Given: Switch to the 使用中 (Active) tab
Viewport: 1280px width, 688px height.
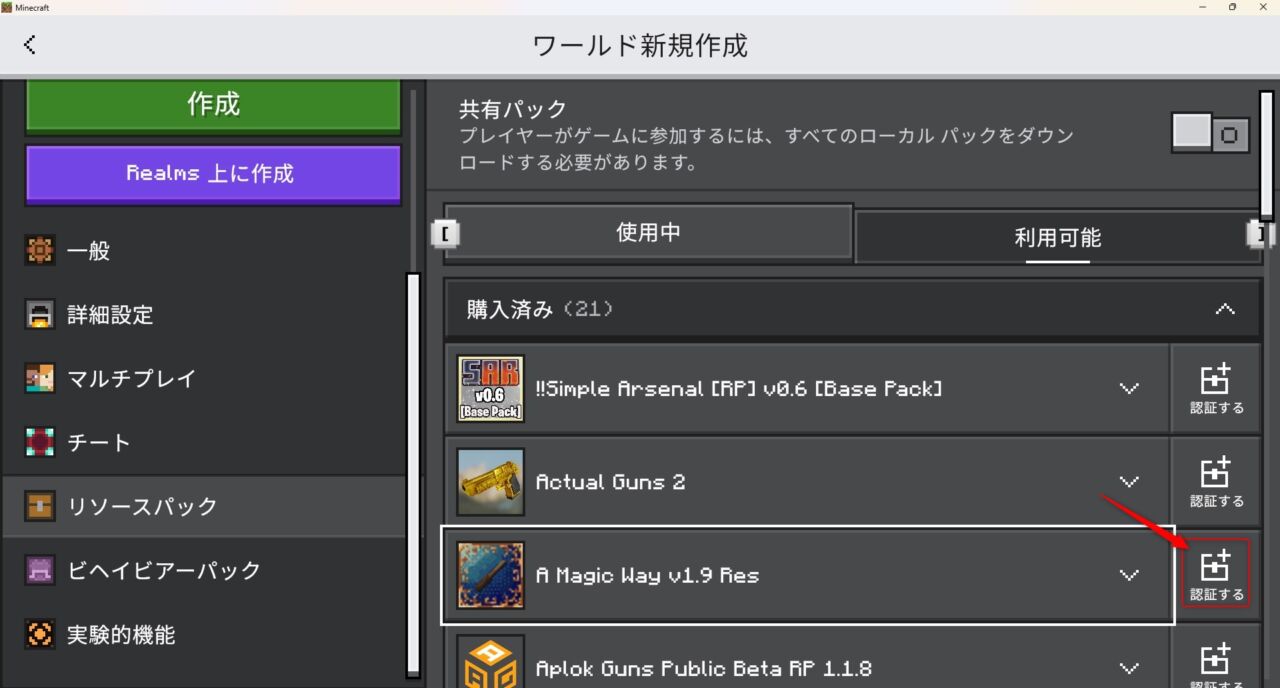Looking at the screenshot, I should coord(648,232).
